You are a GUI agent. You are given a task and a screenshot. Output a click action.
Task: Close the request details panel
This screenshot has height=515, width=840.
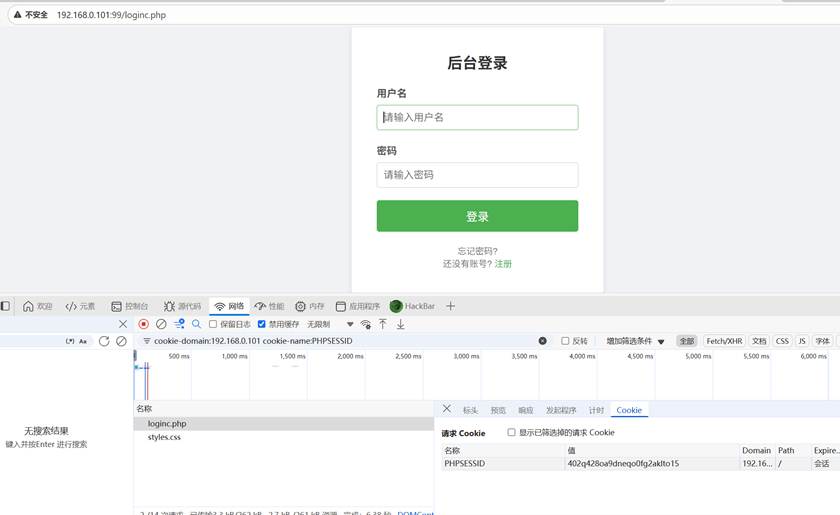(447, 409)
